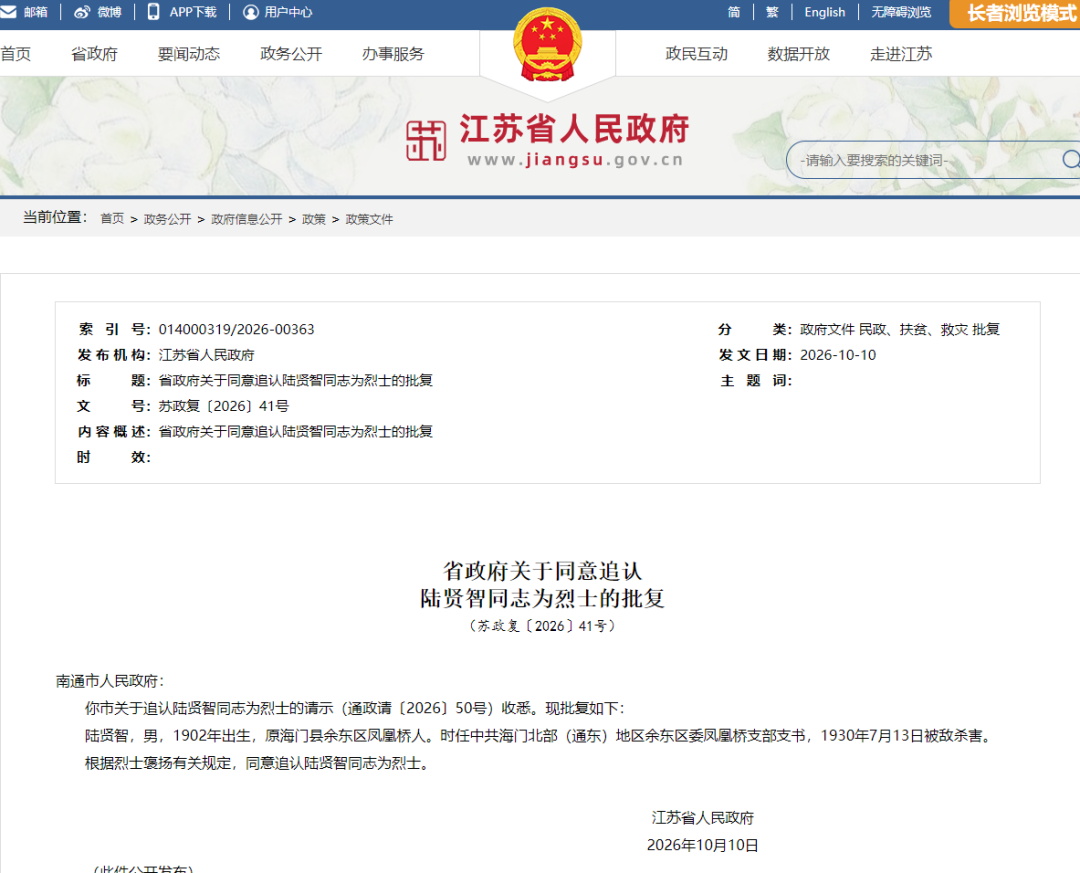This screenshot has height=873, width=1080.
Task: Switch to traditional Chinese 繁
Action: pos(772,12)
